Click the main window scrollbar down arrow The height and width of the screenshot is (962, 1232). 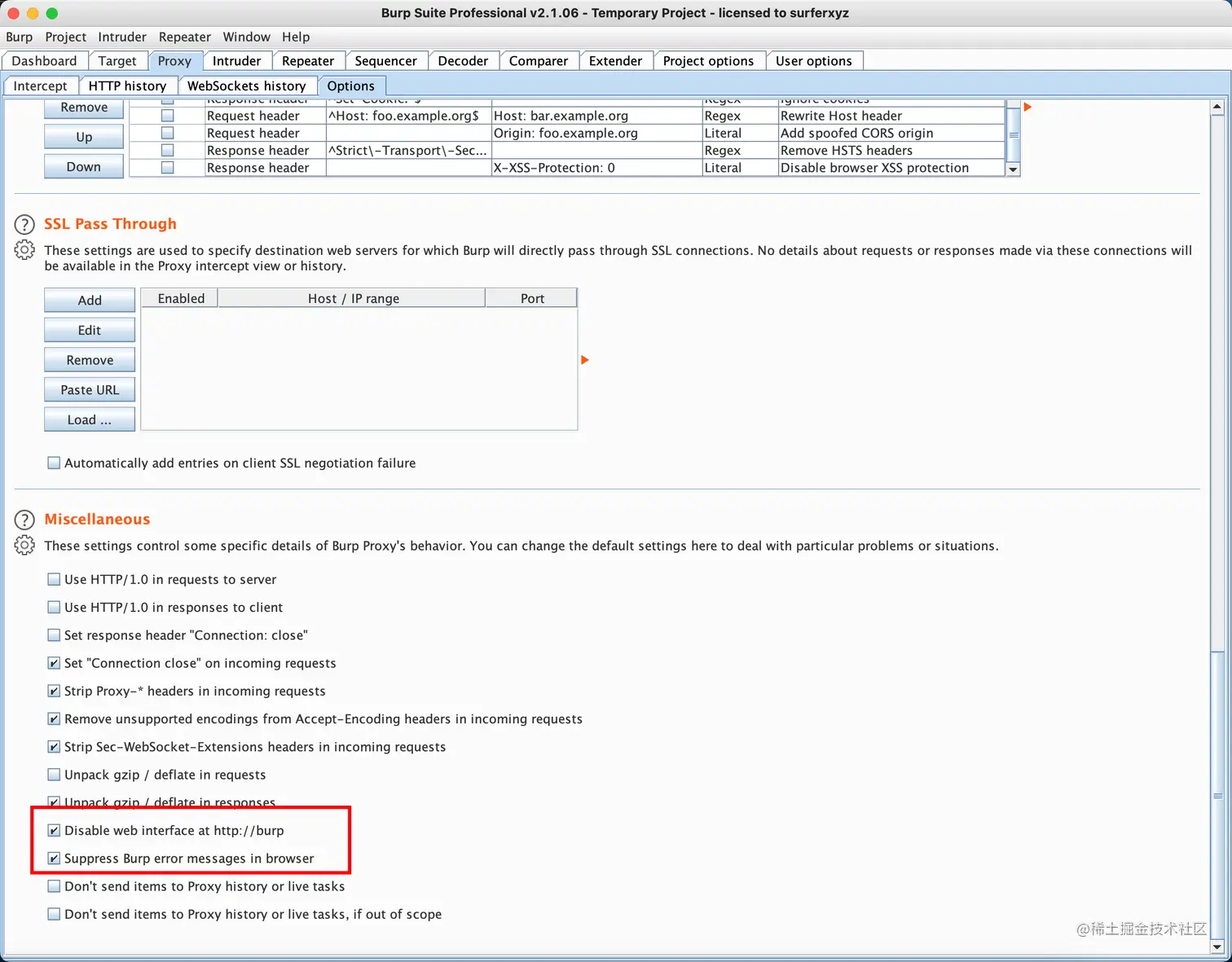1217,947
